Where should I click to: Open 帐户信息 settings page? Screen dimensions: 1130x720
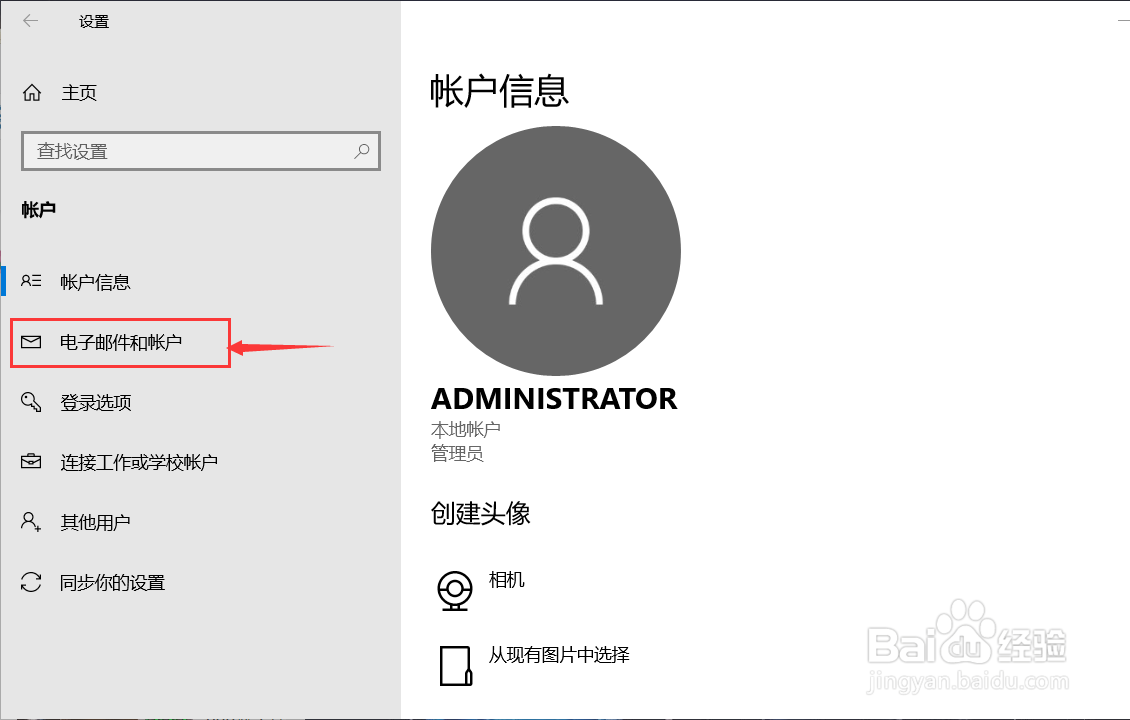[95, 282]
